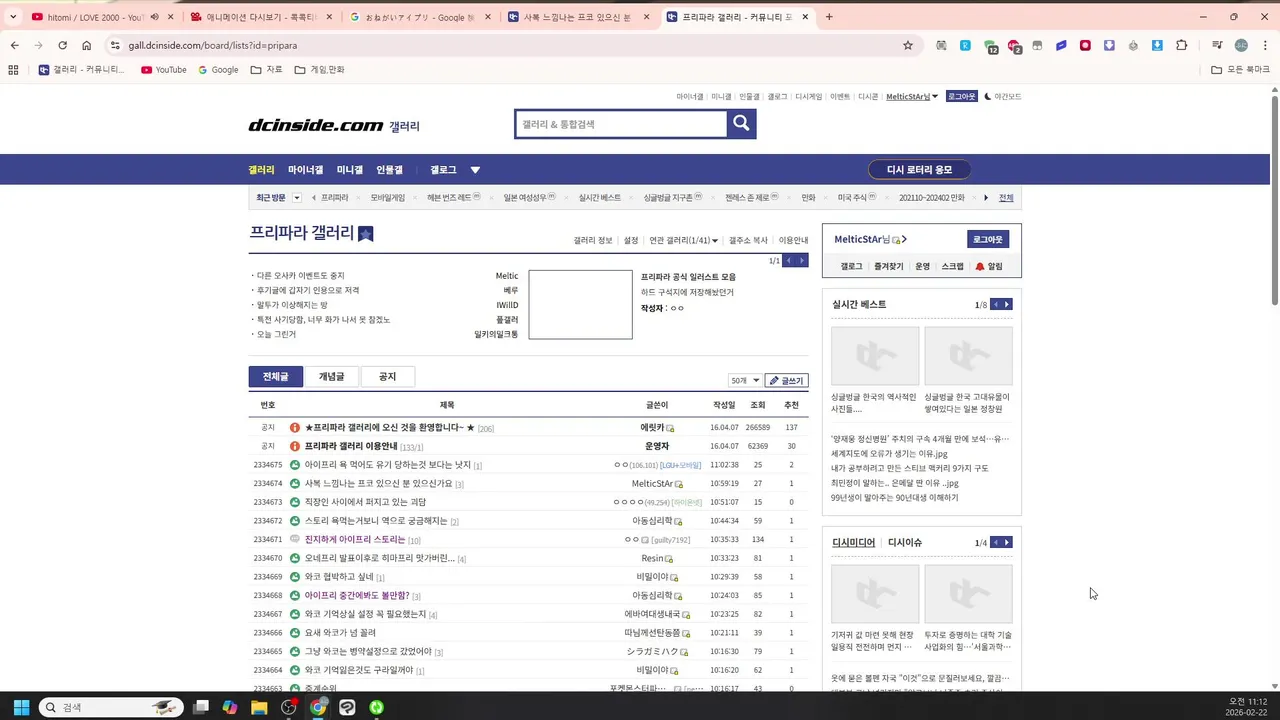Open the 50개 posts-per-page dropdown
This screenshot has width=1280, height=720.
[x=745, y=381]
